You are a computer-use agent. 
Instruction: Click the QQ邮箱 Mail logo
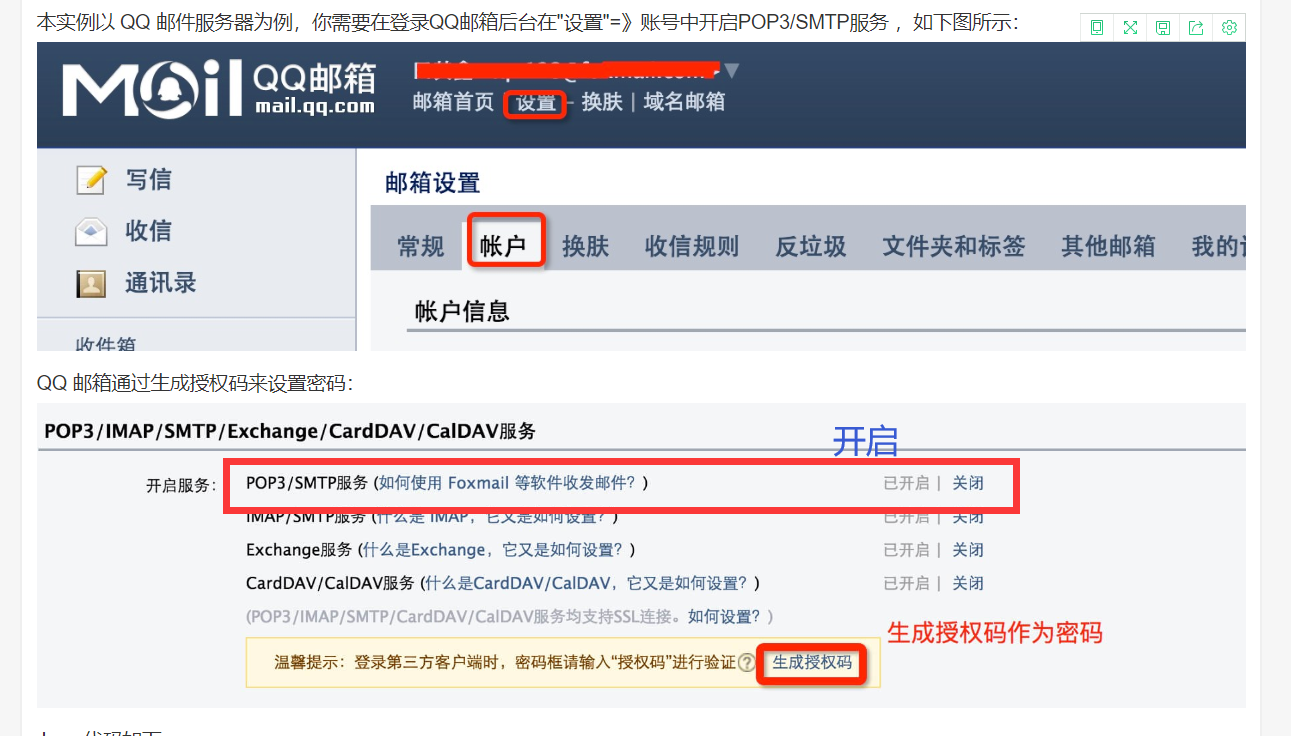tap(219, 88)
